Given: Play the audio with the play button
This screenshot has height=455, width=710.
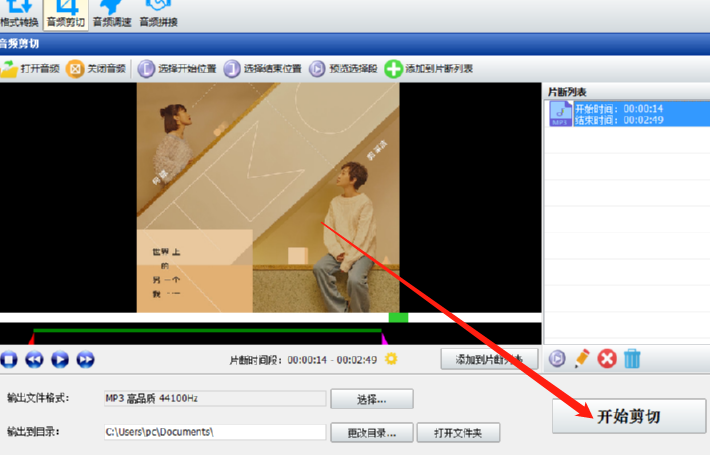Looking at the screenshot, I should coord(60,359).
